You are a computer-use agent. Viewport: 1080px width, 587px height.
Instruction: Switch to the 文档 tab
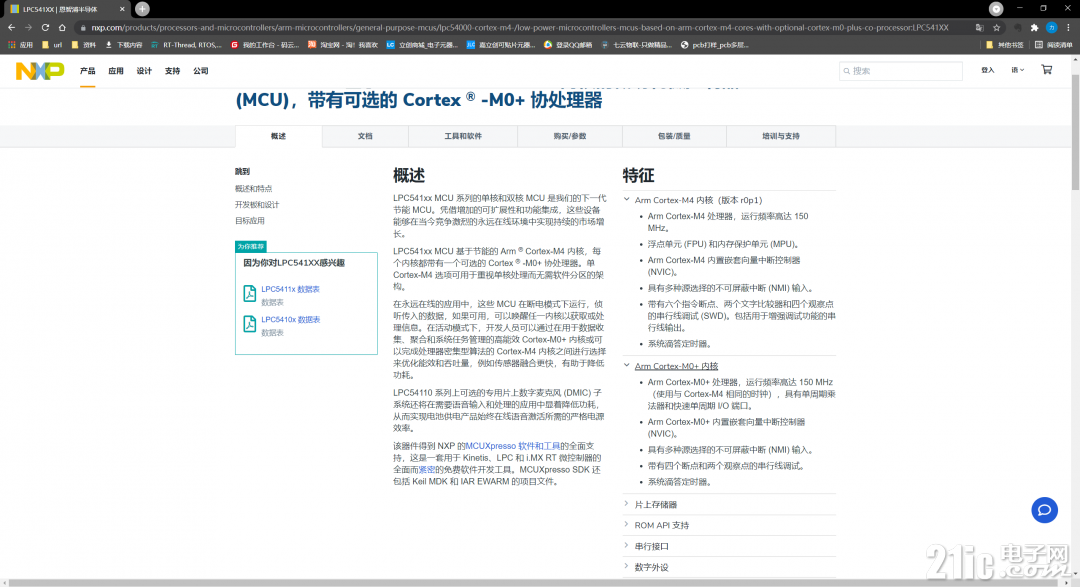(x=365, y=136)
